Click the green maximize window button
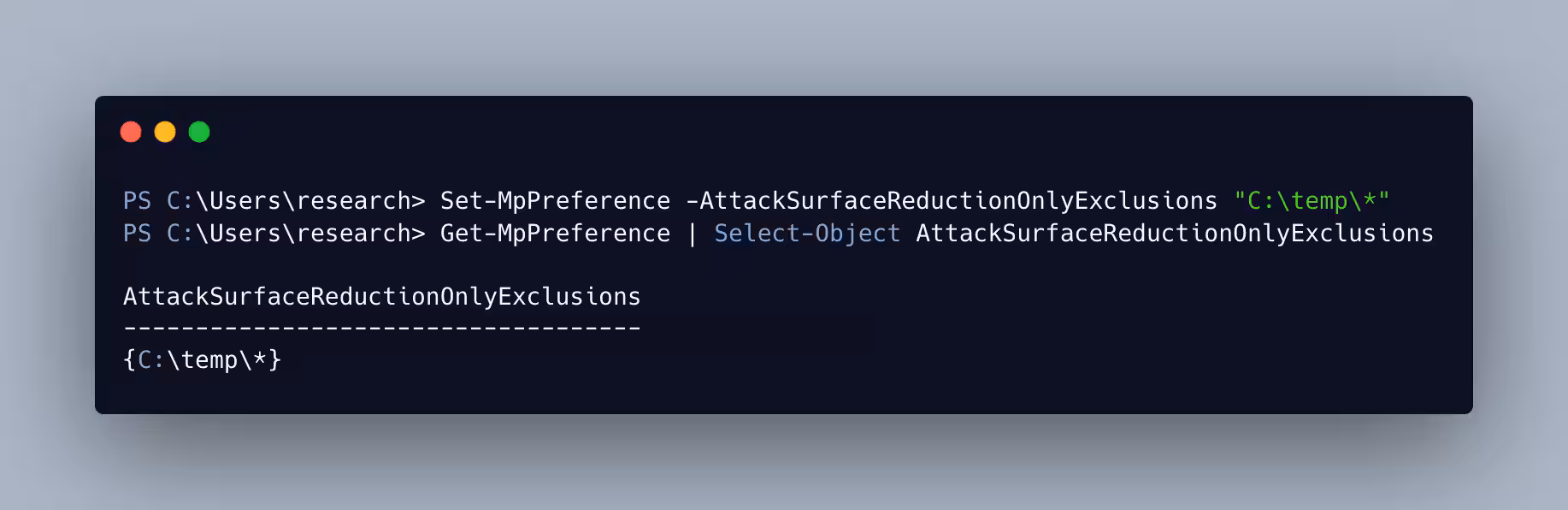Screen dimensions: 1568x510 click(x=199, y=132)
